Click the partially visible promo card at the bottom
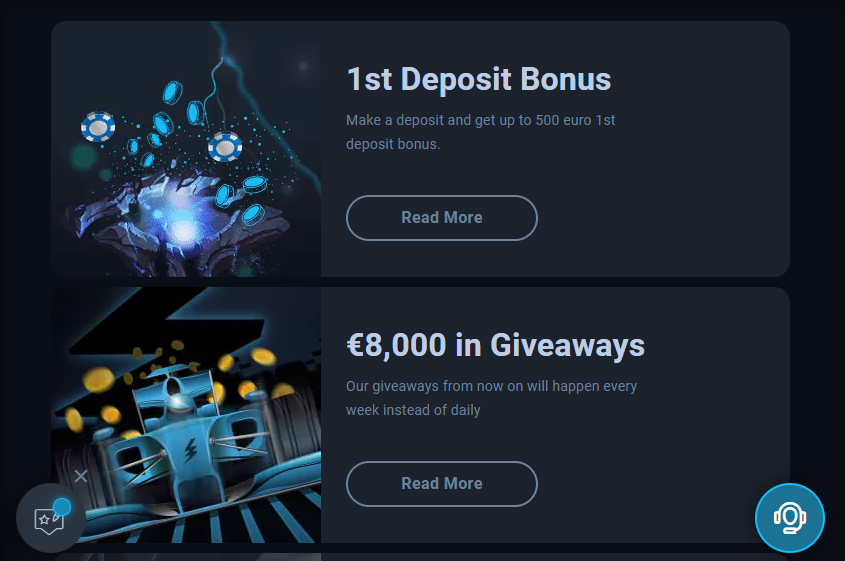This screenshot has width=845, height=561. point(420,557)
